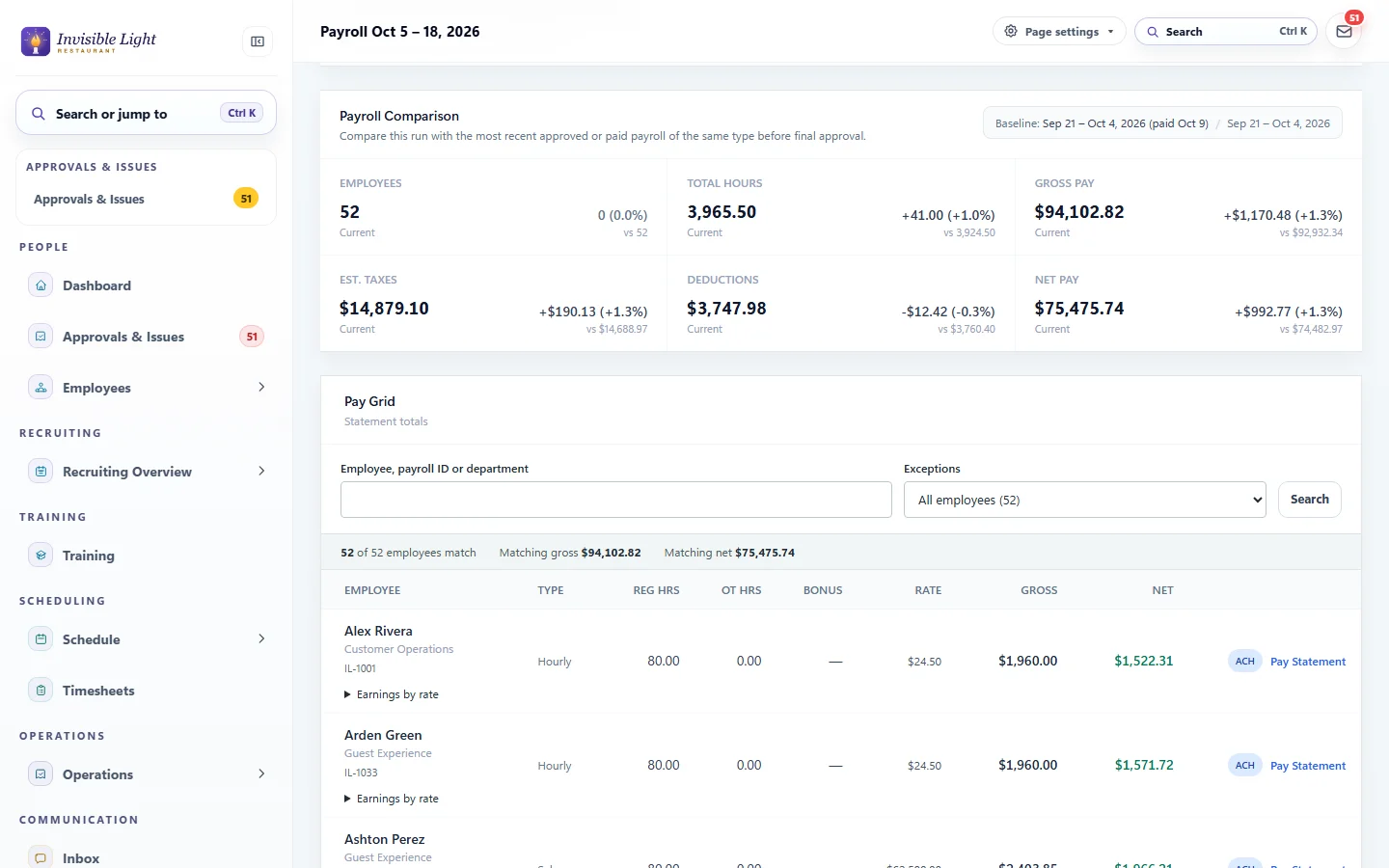Image resolution: width=1389 pixels, height=868 pixels.
Task: Open the Page settings dropdown
Action: coord(1059,32)
